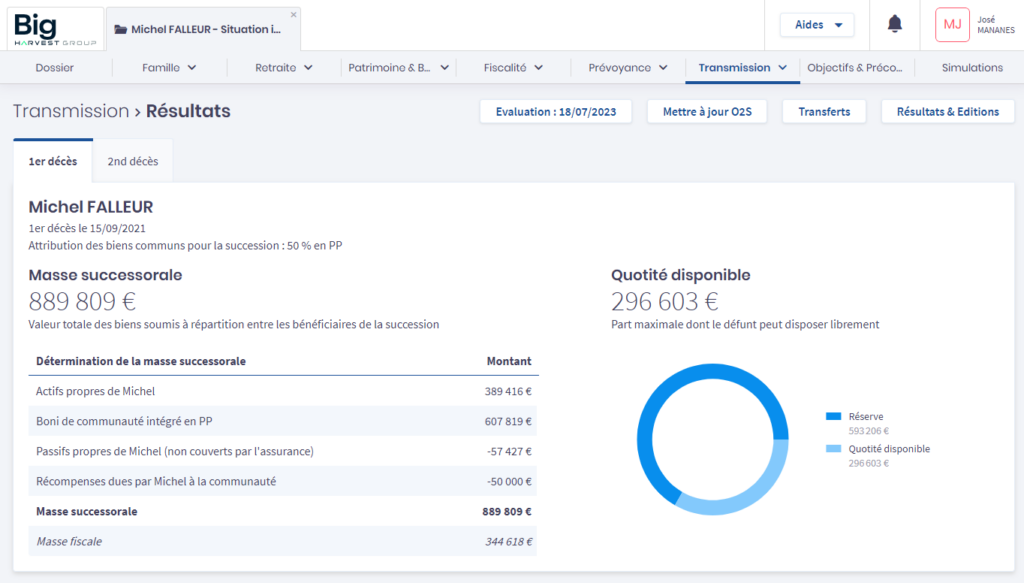Image resolution: width=1024 pixels, height=583 pixels.
Task: Click the folder icon in dossier tab
Action: 120,30
